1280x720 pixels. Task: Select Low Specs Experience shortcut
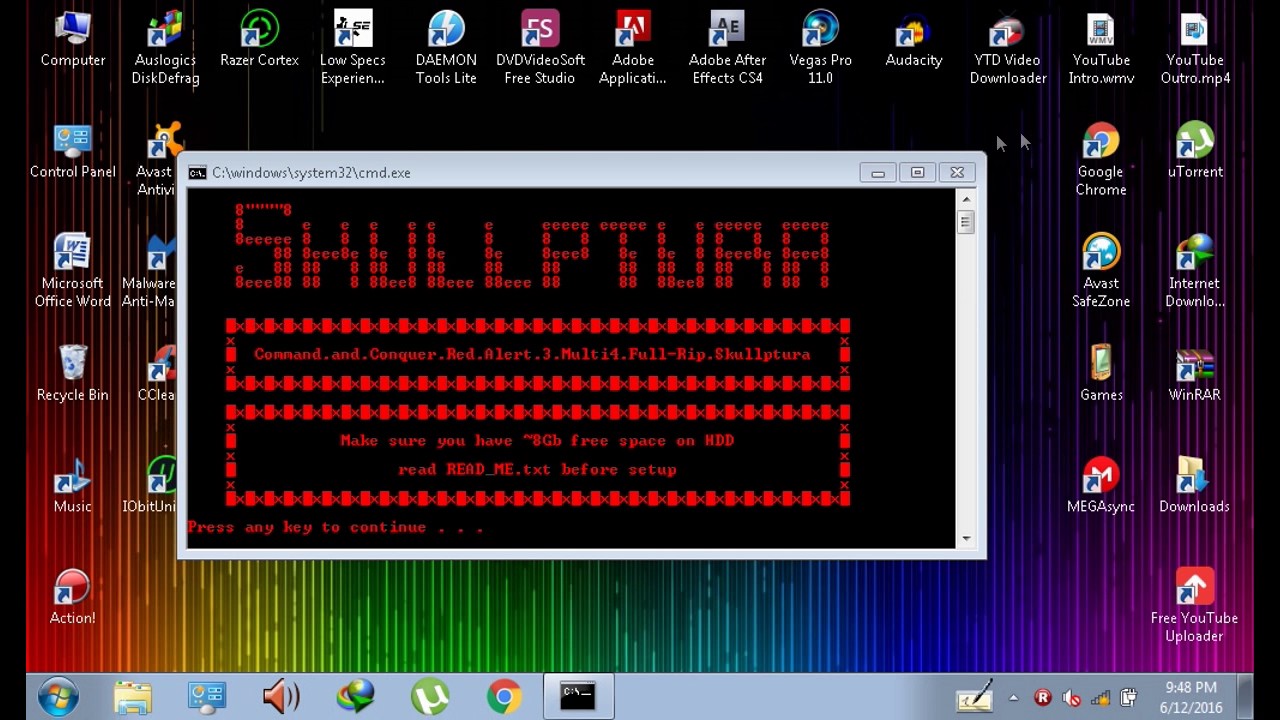[x=352, y=48]
